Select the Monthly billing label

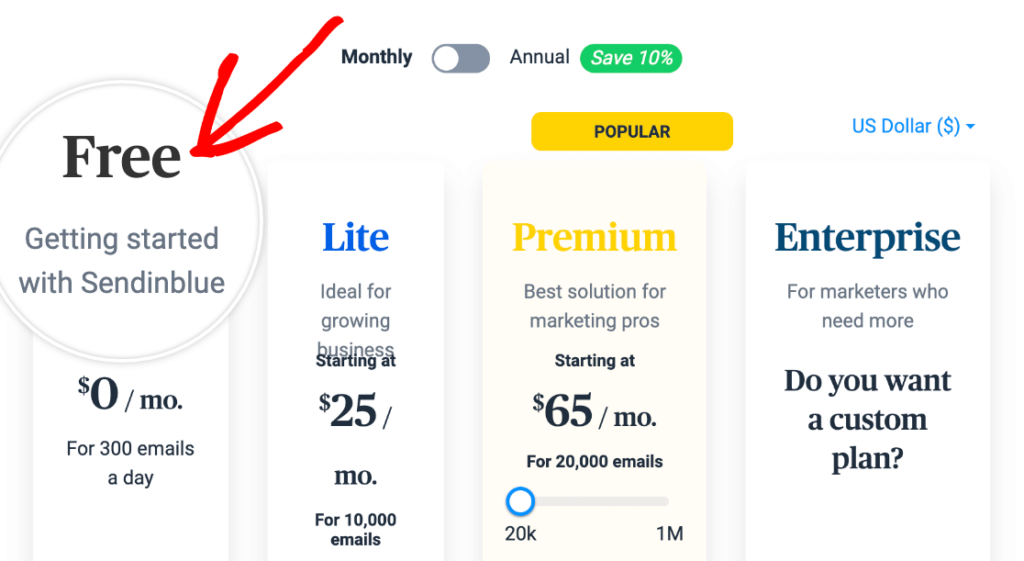[376, 57]
